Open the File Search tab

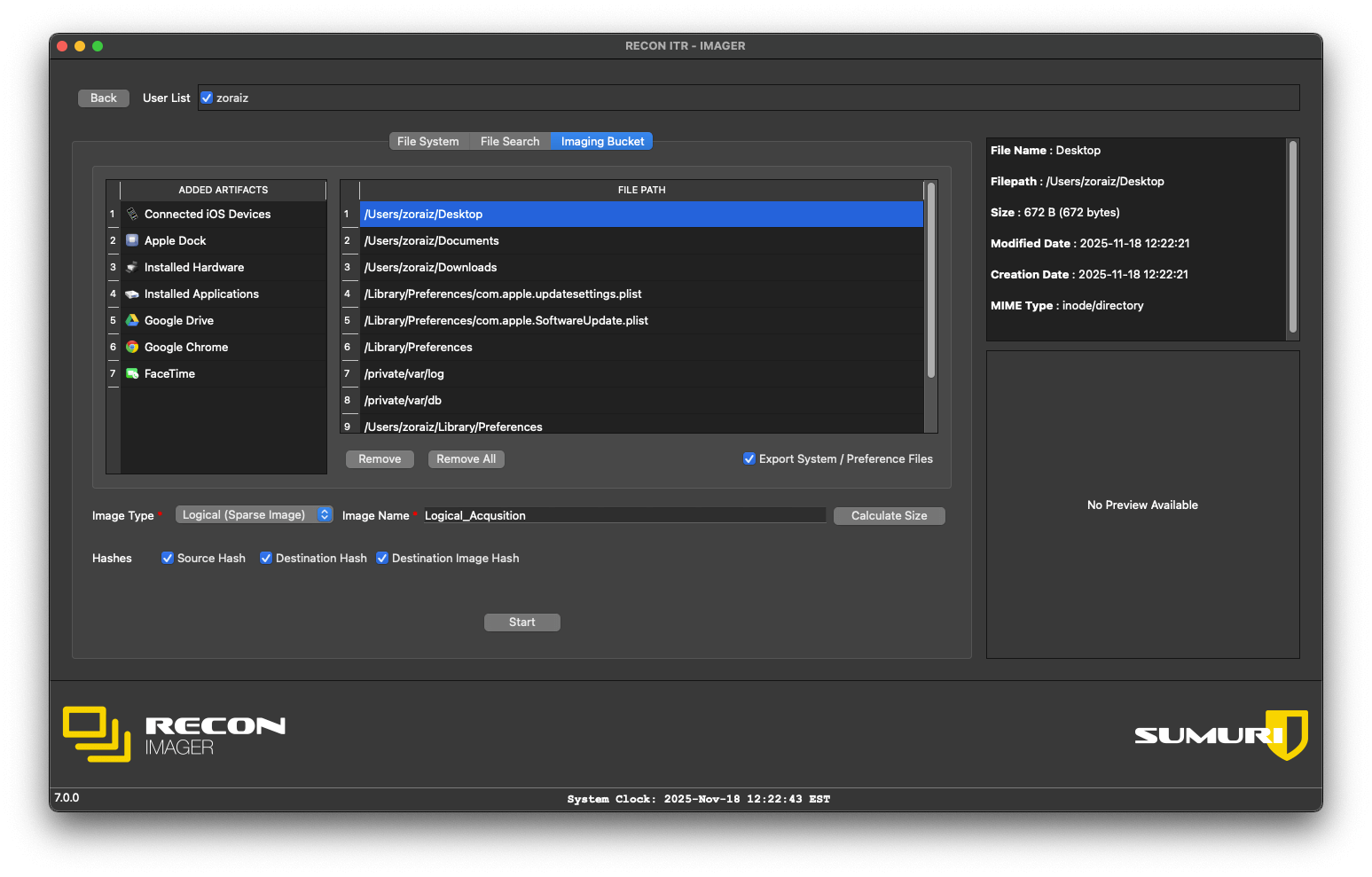509,142
